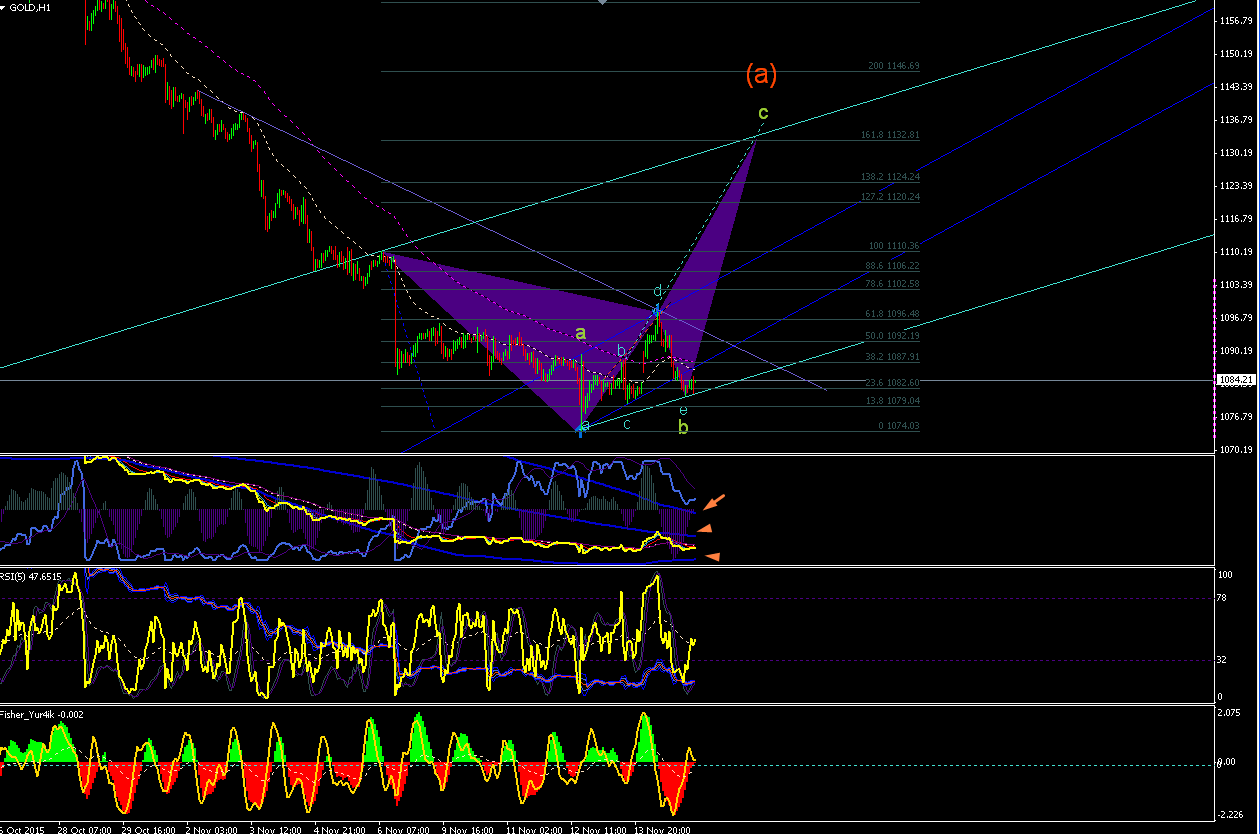Image resolution: width=1260 pixels, height=834 pixels.
Task: Click price axis value 1070.19
Action: click(x=1237, y=449)
